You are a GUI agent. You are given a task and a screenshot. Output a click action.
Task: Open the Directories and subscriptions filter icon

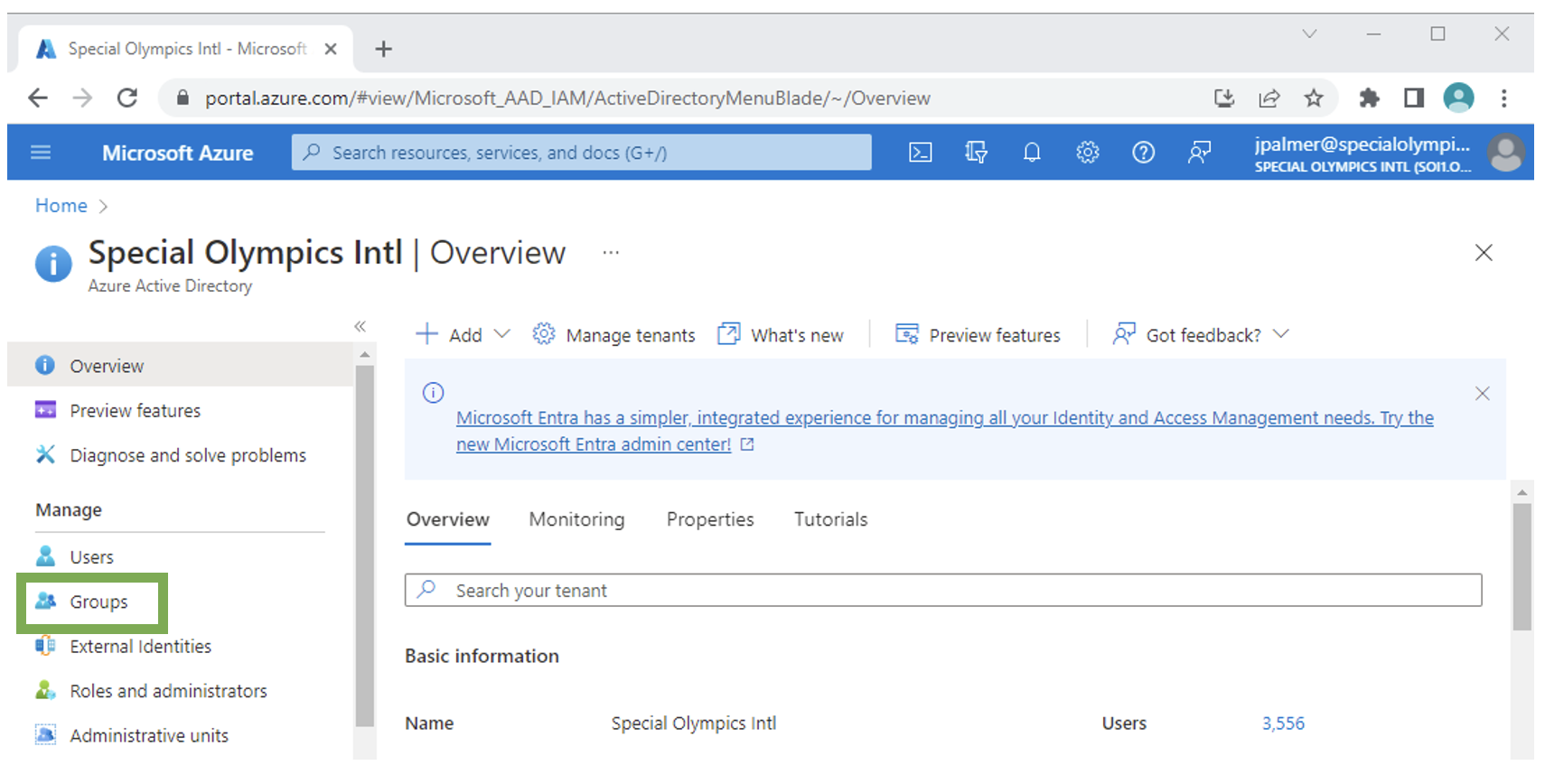click(976, 153)
